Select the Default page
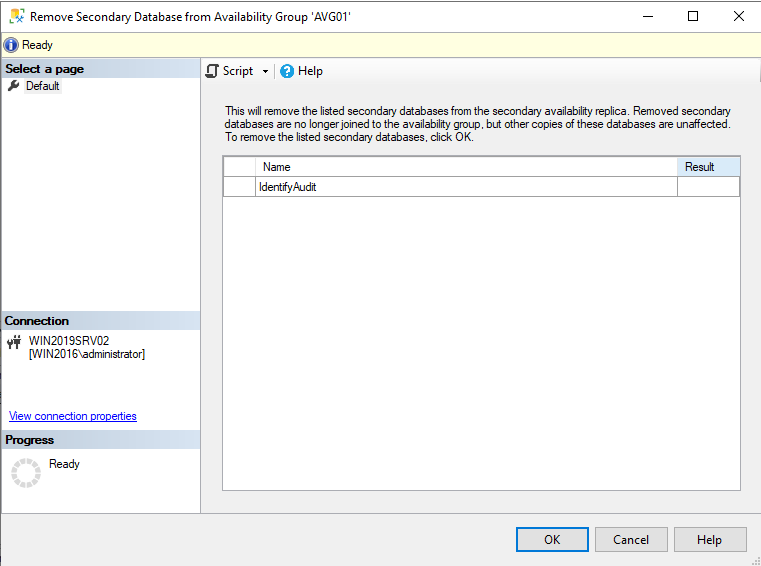Screen dimensions: 761x566 (x=43, y=86)
